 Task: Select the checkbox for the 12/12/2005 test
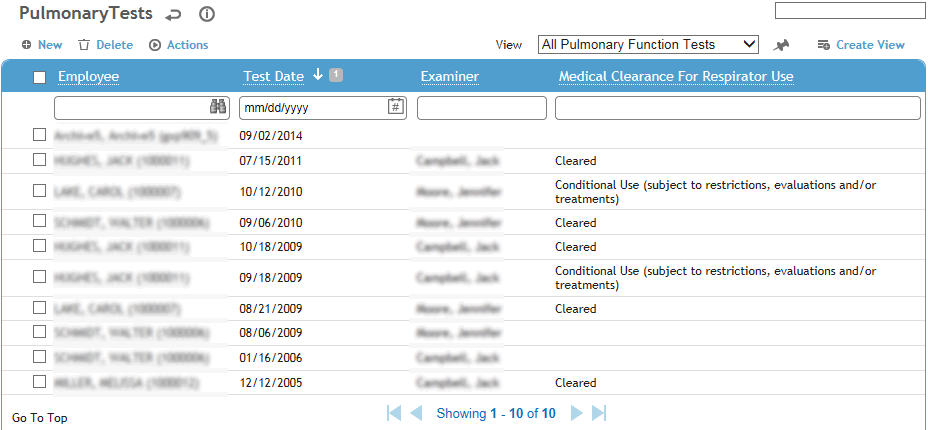(40, 382)
